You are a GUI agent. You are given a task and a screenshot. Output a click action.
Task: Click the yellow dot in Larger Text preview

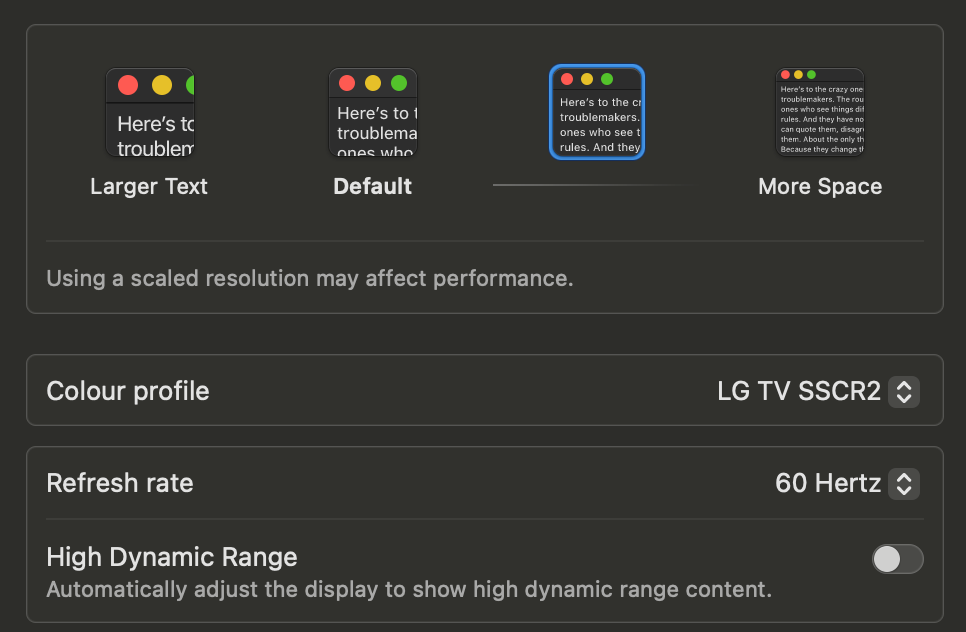coord(161,85)
